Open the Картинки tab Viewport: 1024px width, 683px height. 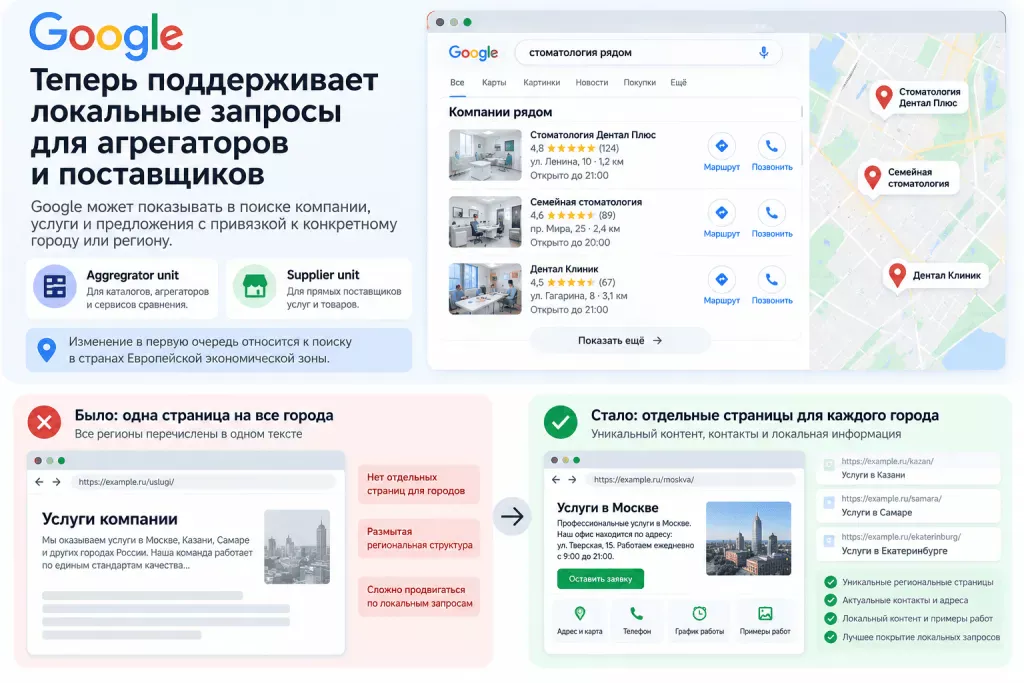[x=541, y=82]
